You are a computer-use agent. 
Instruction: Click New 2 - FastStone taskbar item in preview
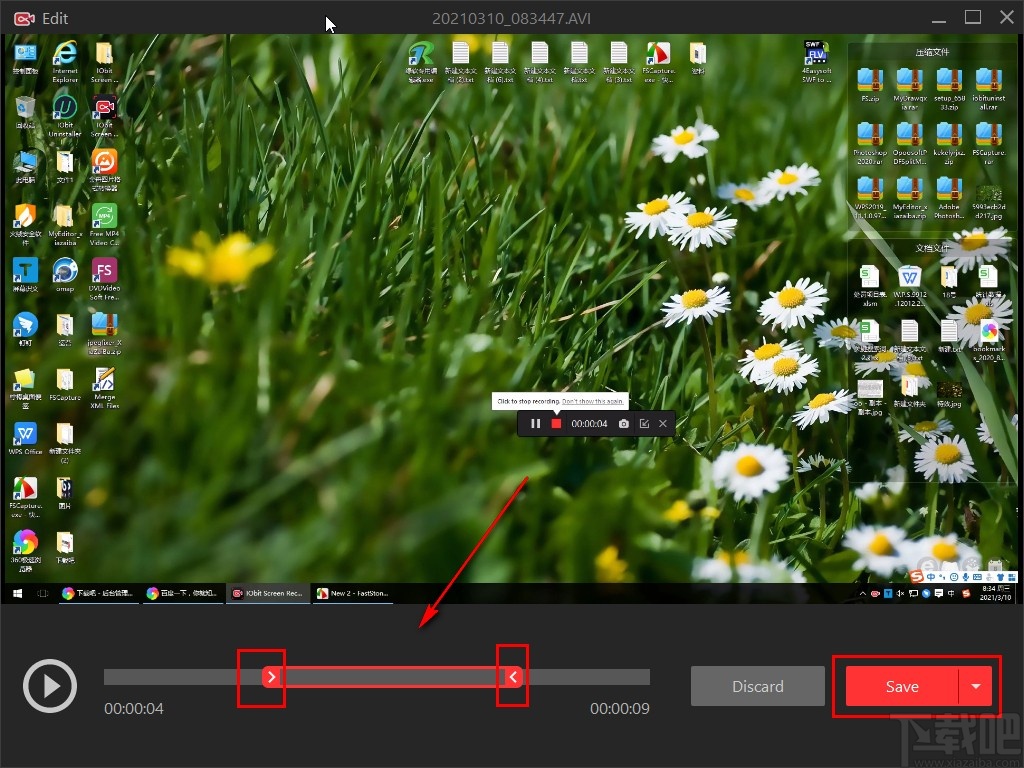click(353, 593)
